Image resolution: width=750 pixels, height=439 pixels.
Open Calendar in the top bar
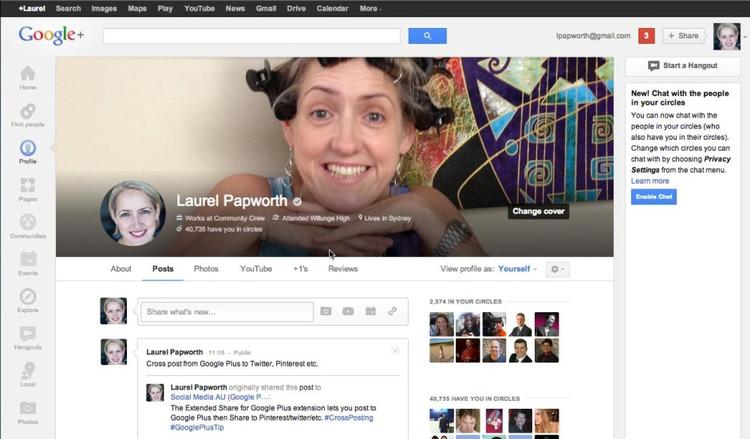tap(332, 9)
